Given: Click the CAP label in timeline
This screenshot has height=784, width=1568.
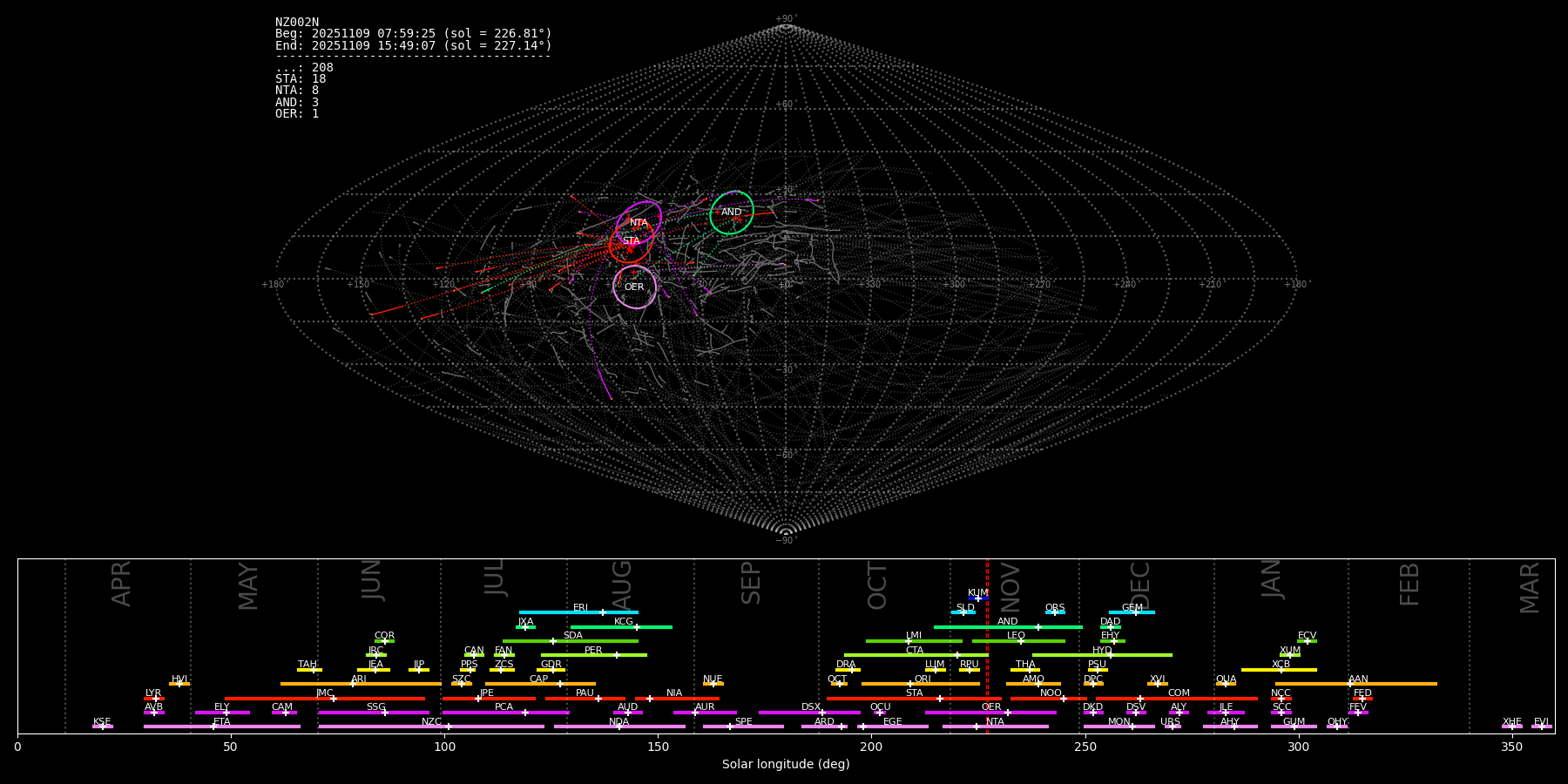Looking at the screenshot, I should pos(539,679).
